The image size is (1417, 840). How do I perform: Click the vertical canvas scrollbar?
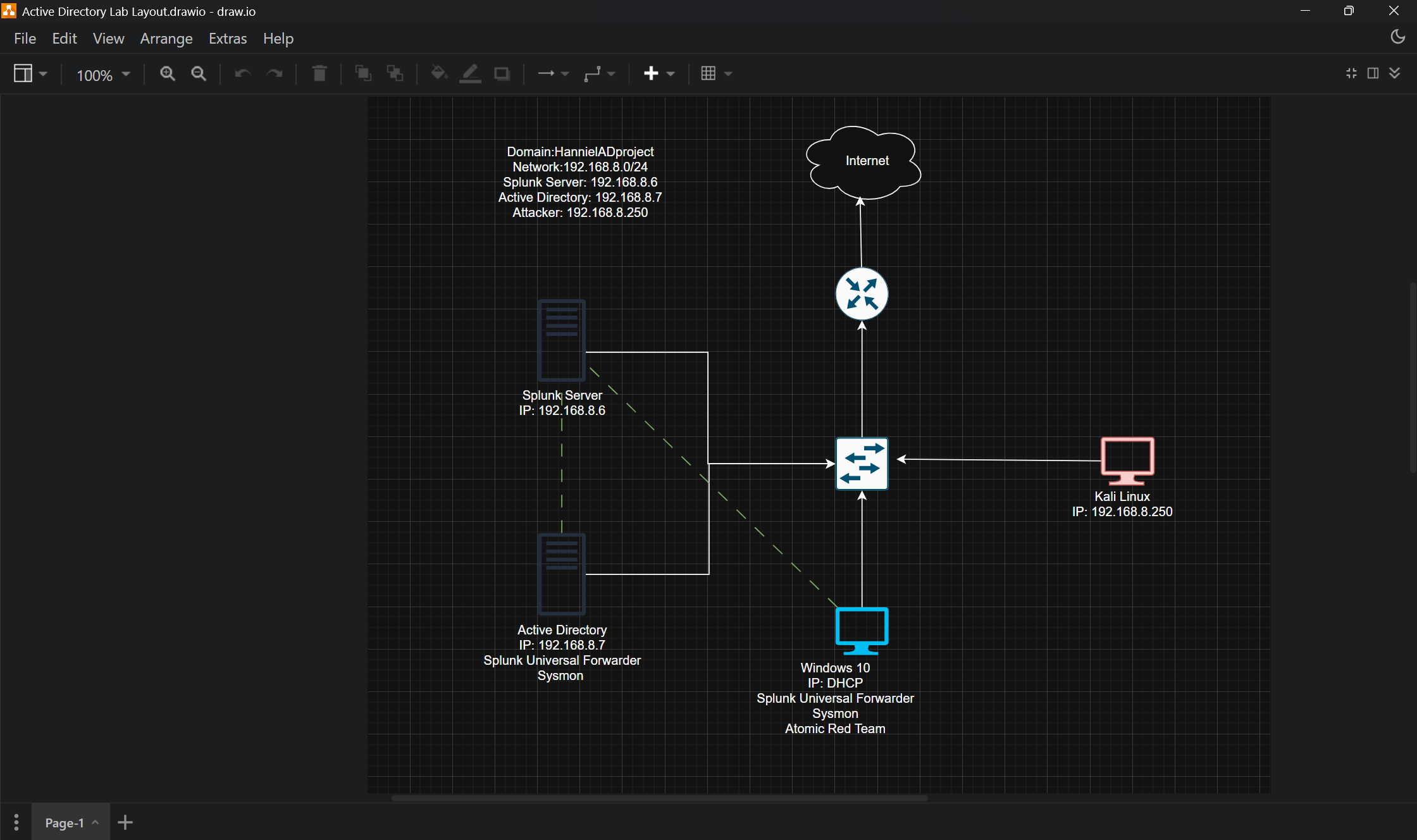1413,378
